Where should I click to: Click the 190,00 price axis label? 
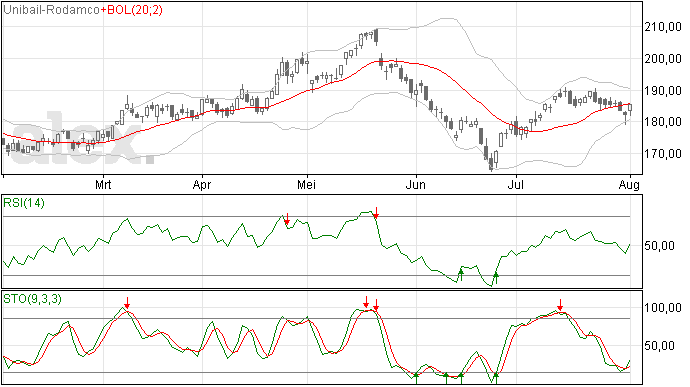pos(663,91)
